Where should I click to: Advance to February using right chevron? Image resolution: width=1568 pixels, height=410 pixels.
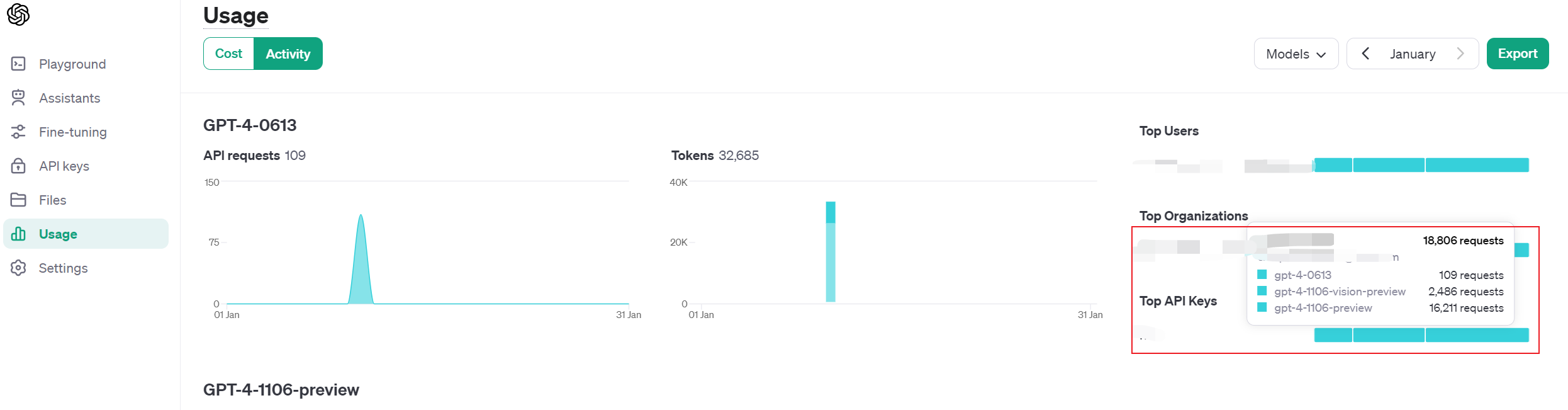(1461, 54)
